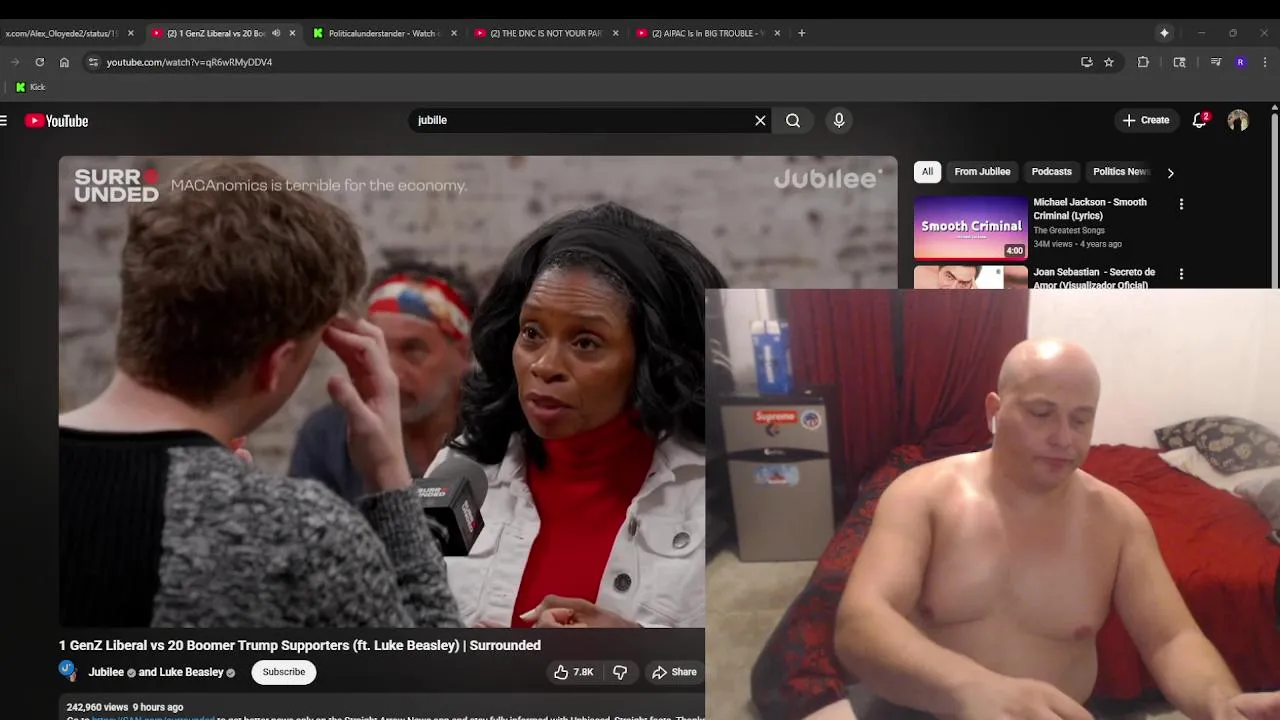Reload the page in browser
Viewport: 1280px width, 720px height.
click(x=39, y=62)
